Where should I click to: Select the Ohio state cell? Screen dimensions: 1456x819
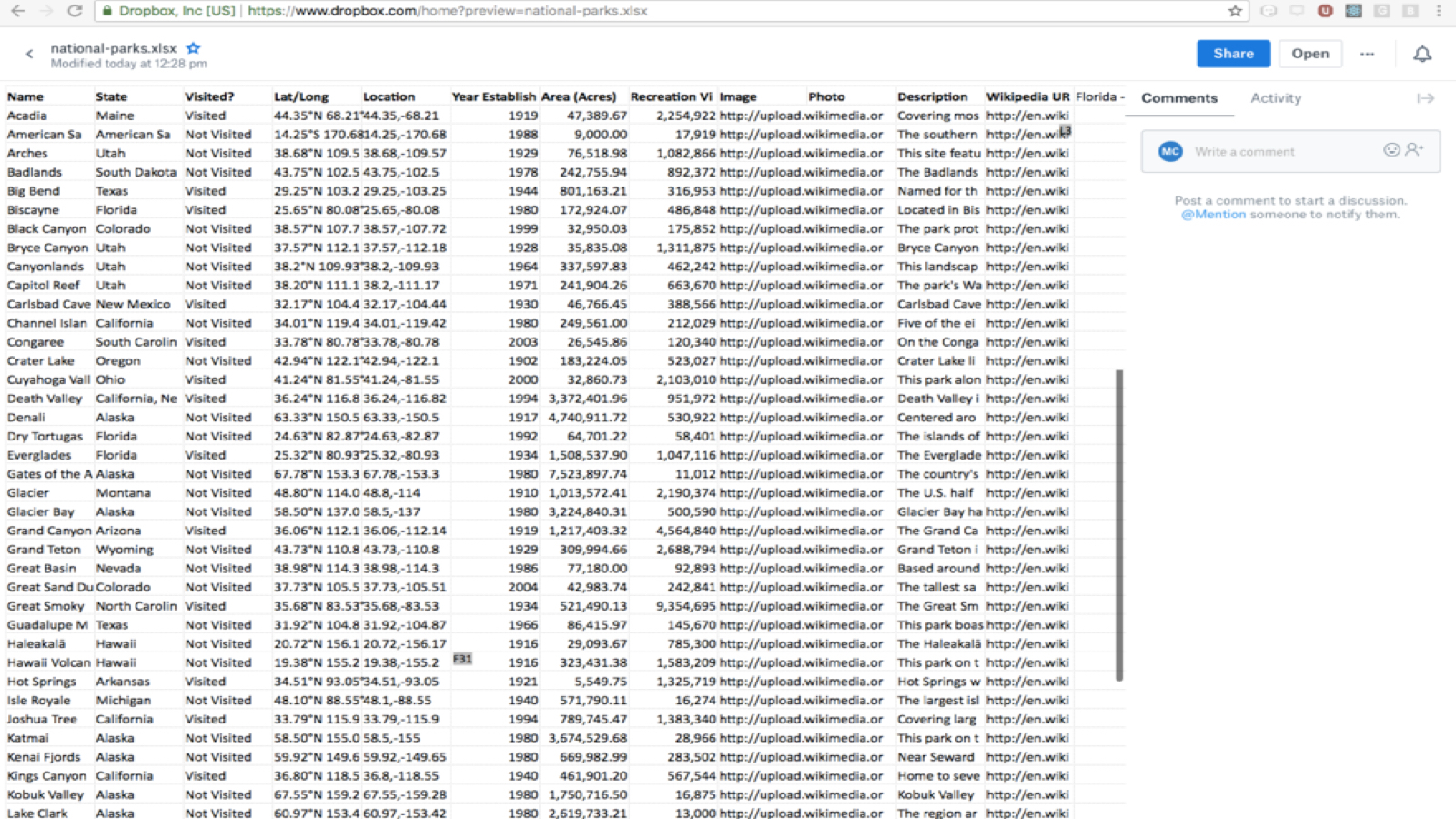coord(111,379)
